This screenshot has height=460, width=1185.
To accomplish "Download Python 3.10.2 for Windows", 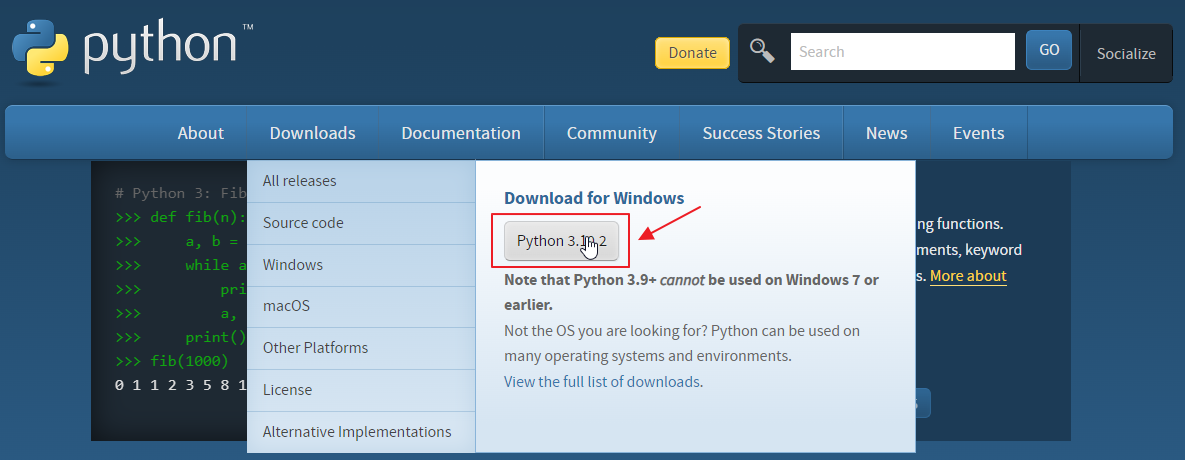I will click(562, 241).
